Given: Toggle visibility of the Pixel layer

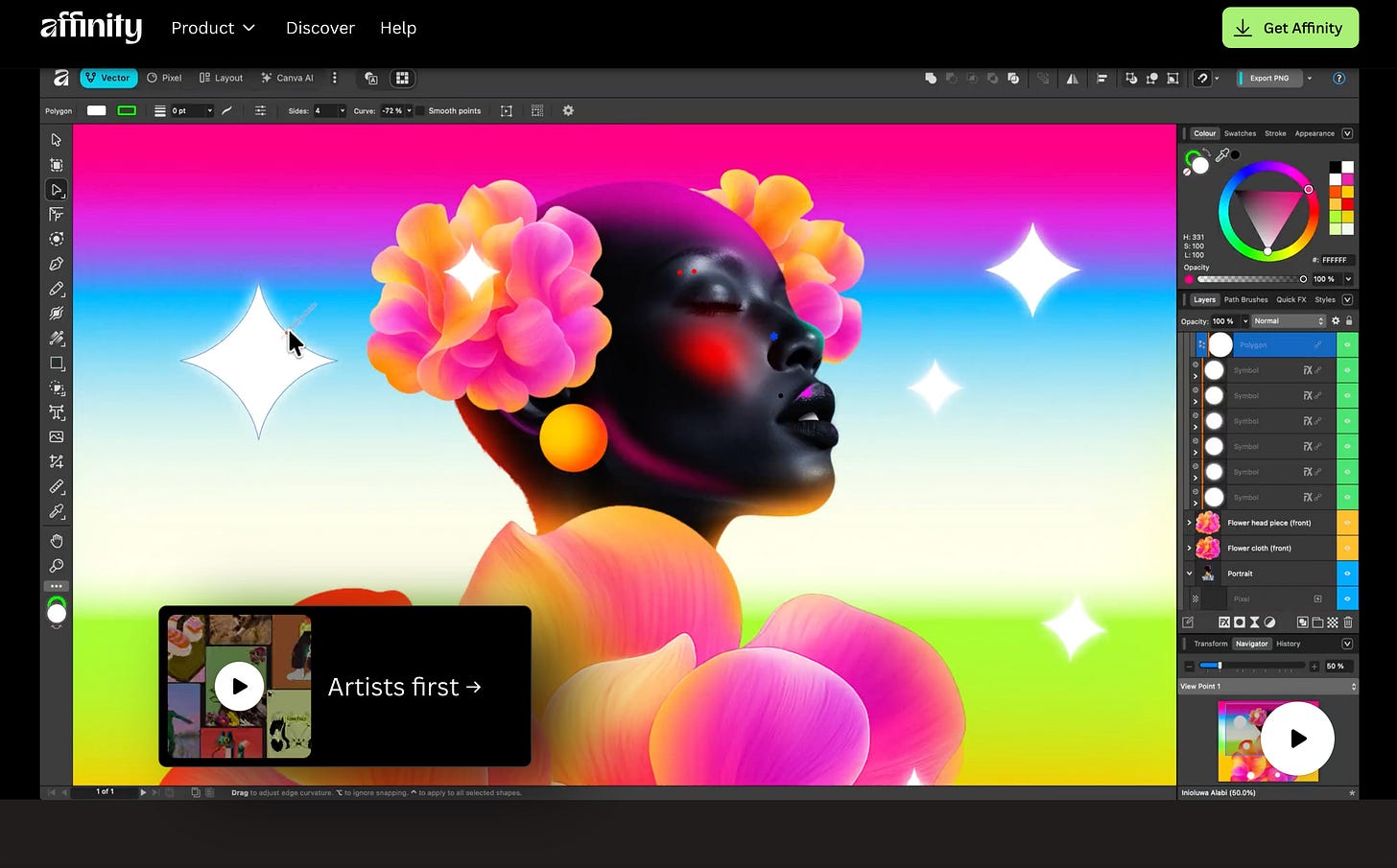Looking at the screenshot, I should point(1347,598).
